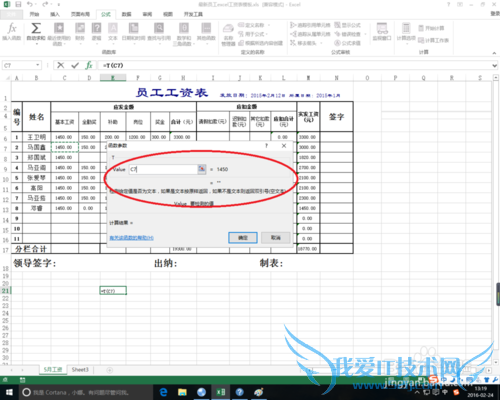Viewport: 500px width, 400px height.
Task: Collapse the ribbon using the caret arrow
Action: (x=494, y=53)
